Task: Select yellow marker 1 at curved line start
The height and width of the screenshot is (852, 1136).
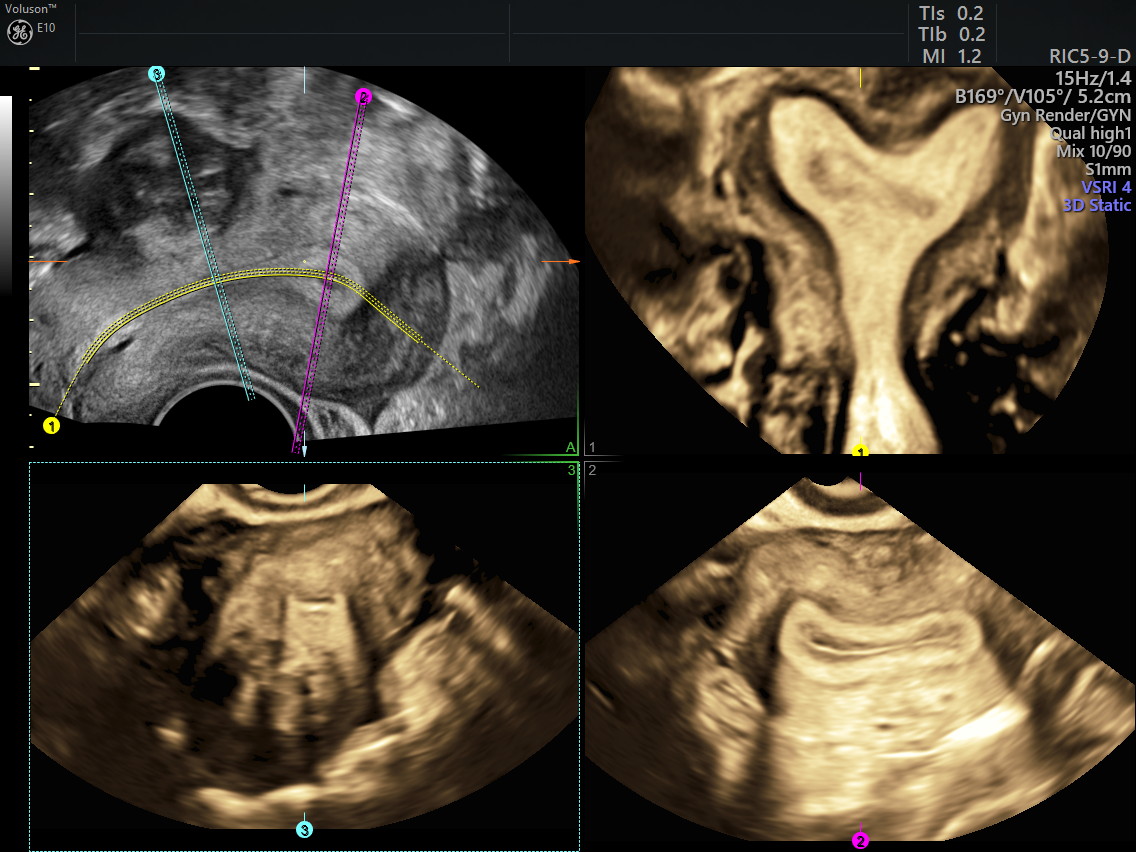Action: point(52,426)
